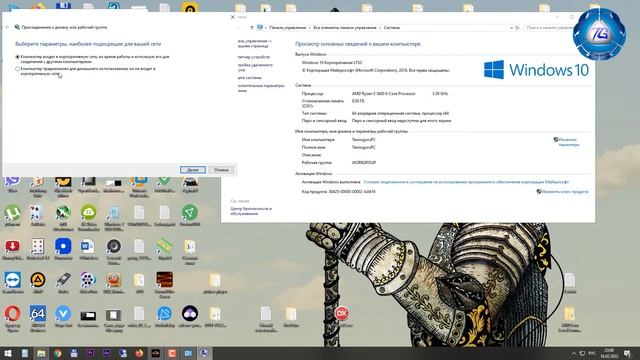Open the purple-on-black round desktop shortcut
Viewport: 640px width, 360px height.
click(x=190, y=316)
